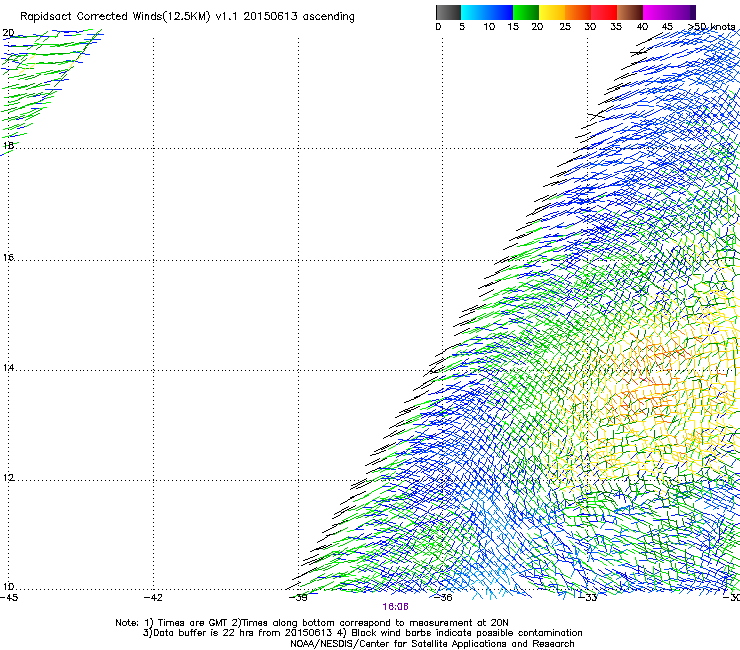Click the '45' legend scale label

tap(667, 27)
